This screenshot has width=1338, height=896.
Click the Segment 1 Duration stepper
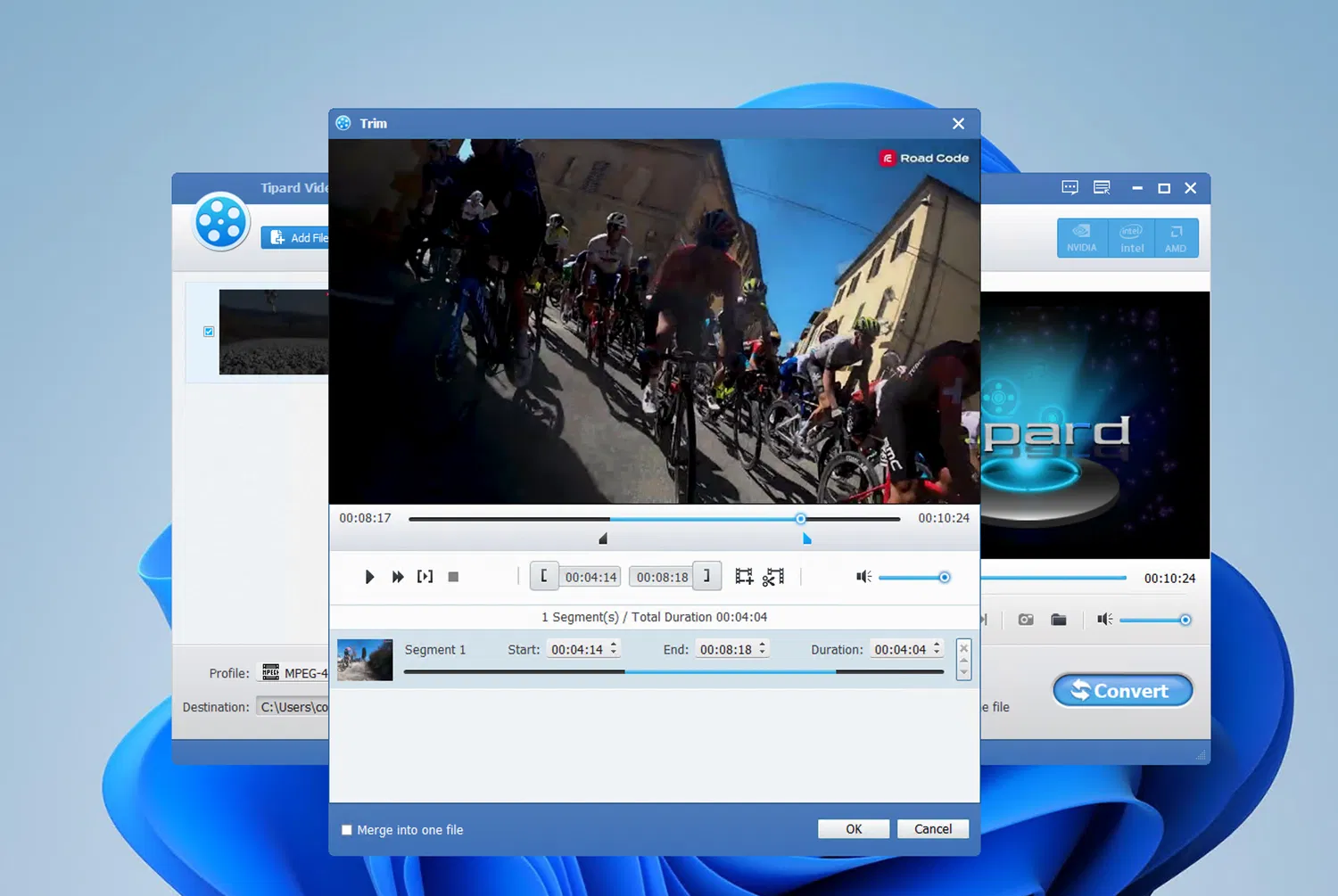[937, 649]
